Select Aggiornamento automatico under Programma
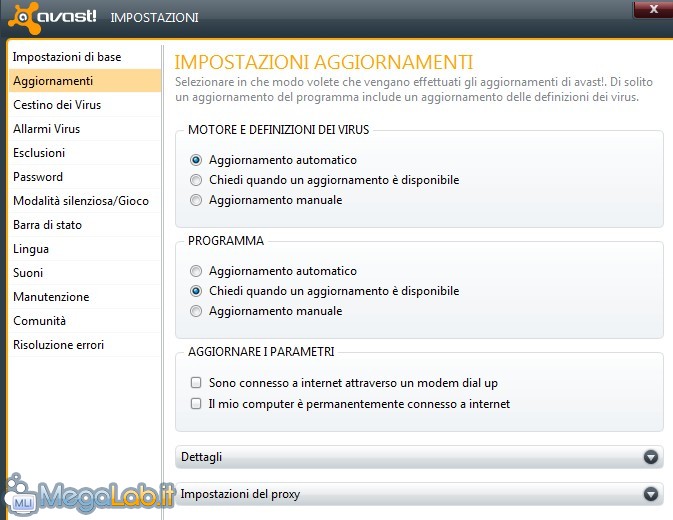673x520 pixels. tap(196, 271)
